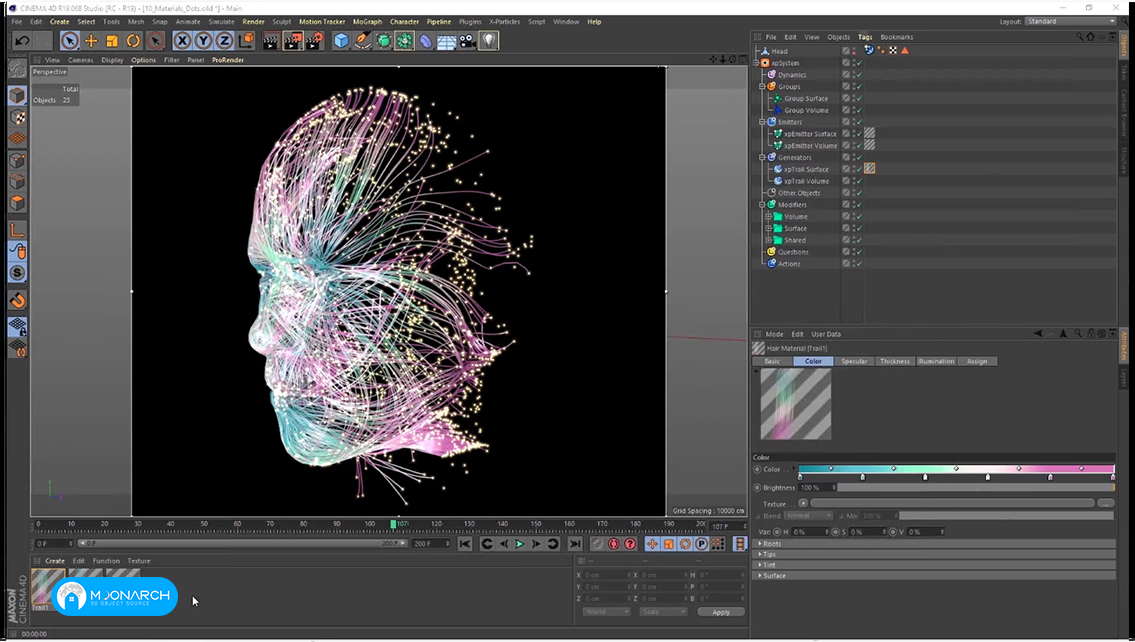This screenshot has width=1135, height=642.
Task: Open the Layout dropdown showing Standard
Action: (x=1071, y=22)
